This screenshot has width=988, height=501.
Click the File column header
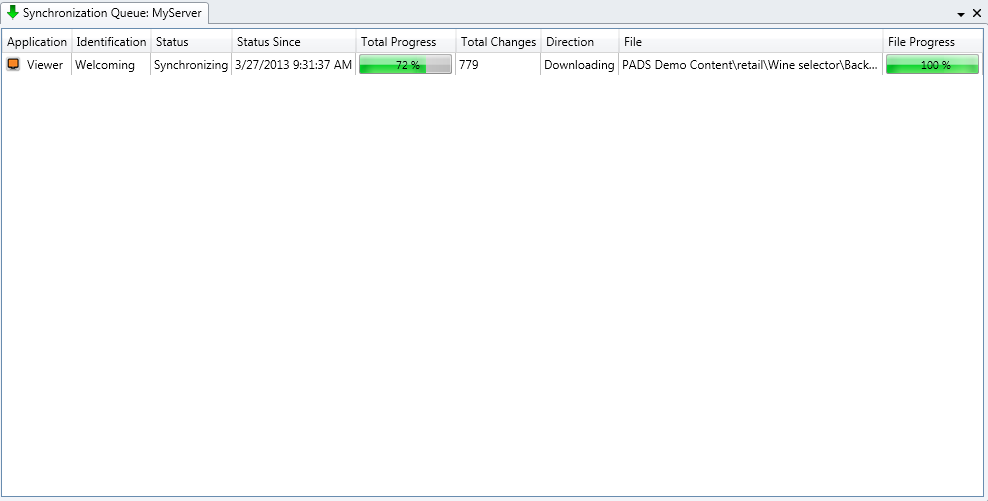tap(751, 42)
